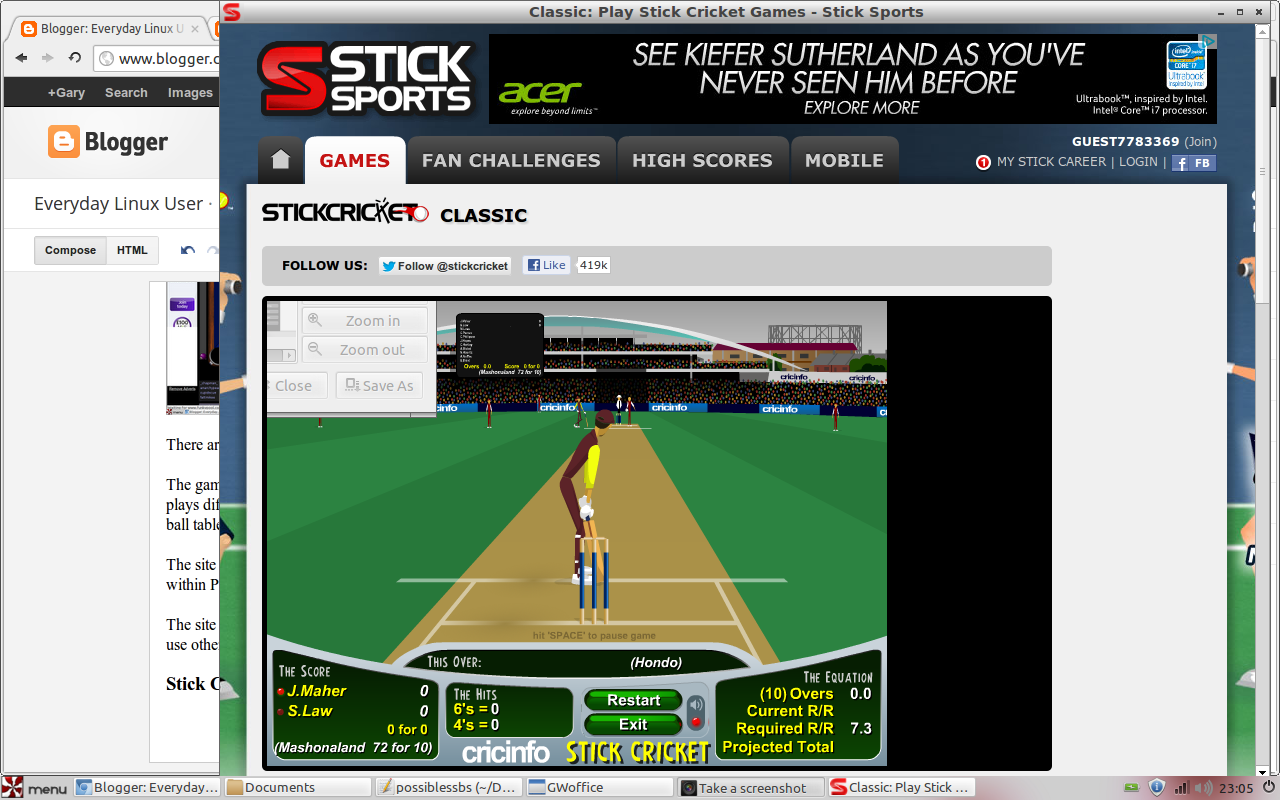
Task: Open the battery indicator in system tray
Action: pyautogui.click(x=1132, y=788)
